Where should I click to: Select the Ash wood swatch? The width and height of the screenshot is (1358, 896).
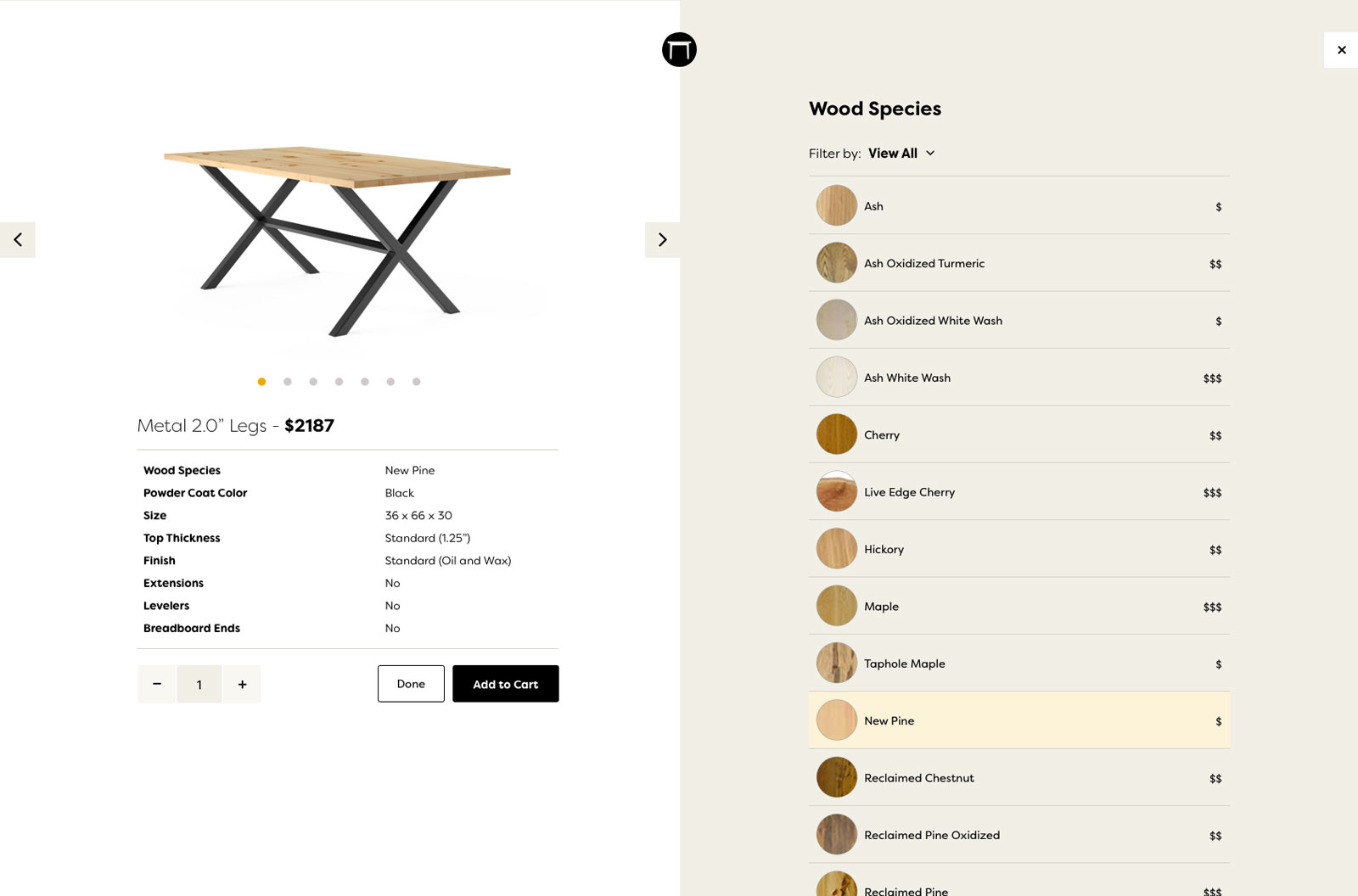click(x=837, y=206)
